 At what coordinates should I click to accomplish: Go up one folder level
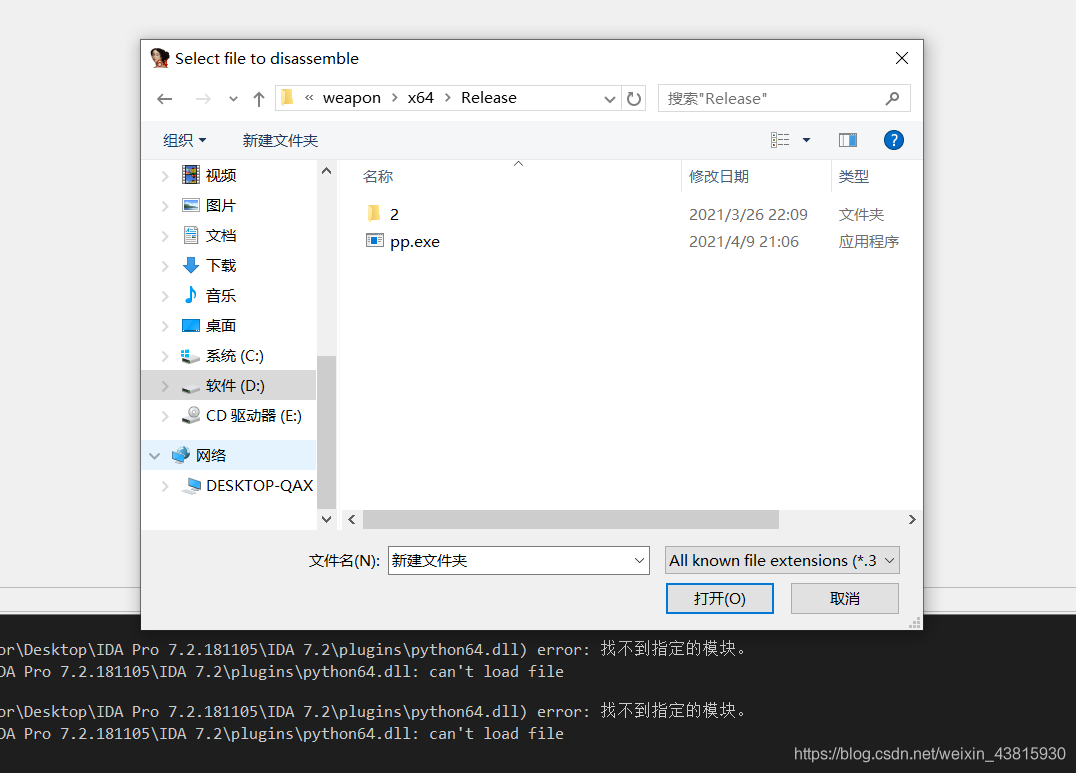(x=259, y=99)
